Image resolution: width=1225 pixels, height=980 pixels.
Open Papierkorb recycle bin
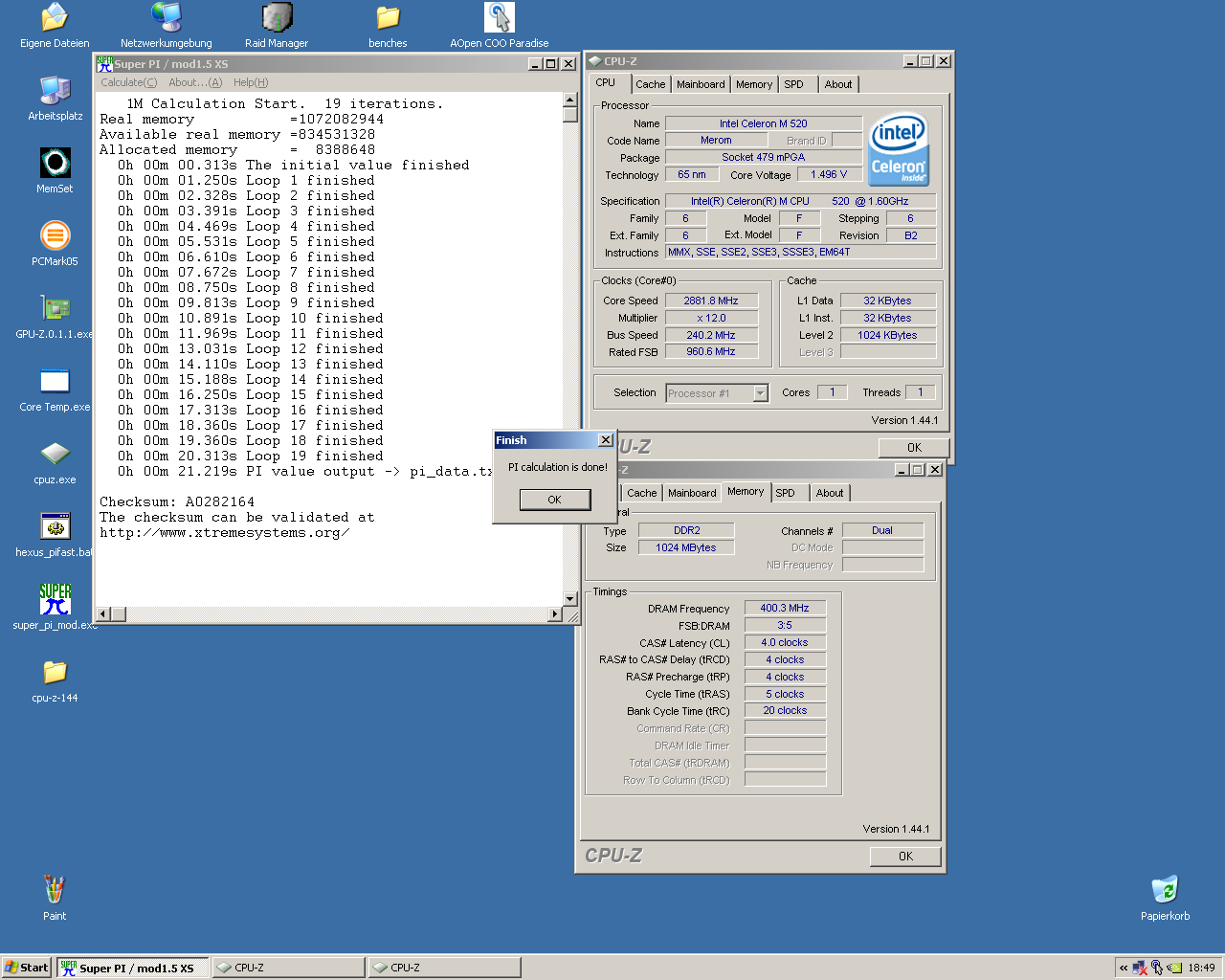pos(1165,899)
